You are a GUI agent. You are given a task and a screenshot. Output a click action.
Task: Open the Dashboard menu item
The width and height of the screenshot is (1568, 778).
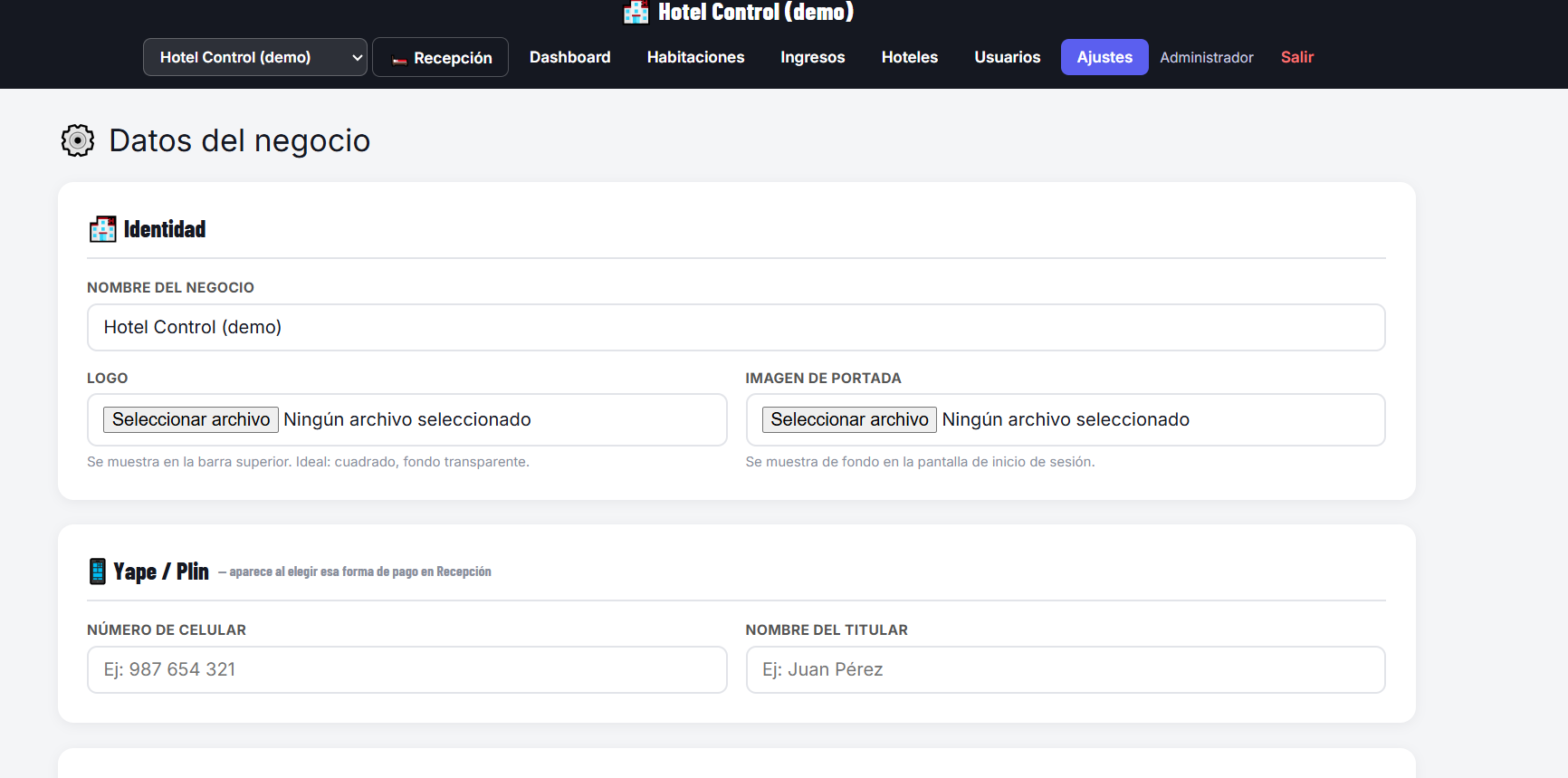pyautogui.click(x=570, y=57)
